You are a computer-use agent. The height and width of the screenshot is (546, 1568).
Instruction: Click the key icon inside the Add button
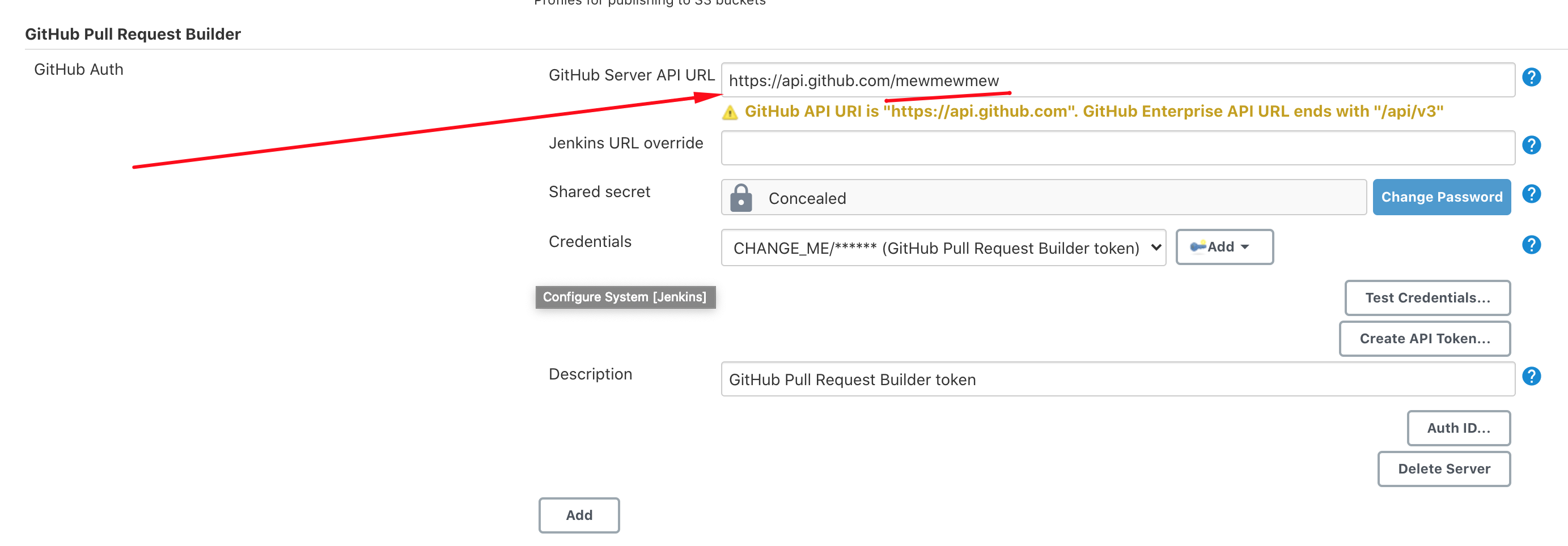(x=1198, y=246)
